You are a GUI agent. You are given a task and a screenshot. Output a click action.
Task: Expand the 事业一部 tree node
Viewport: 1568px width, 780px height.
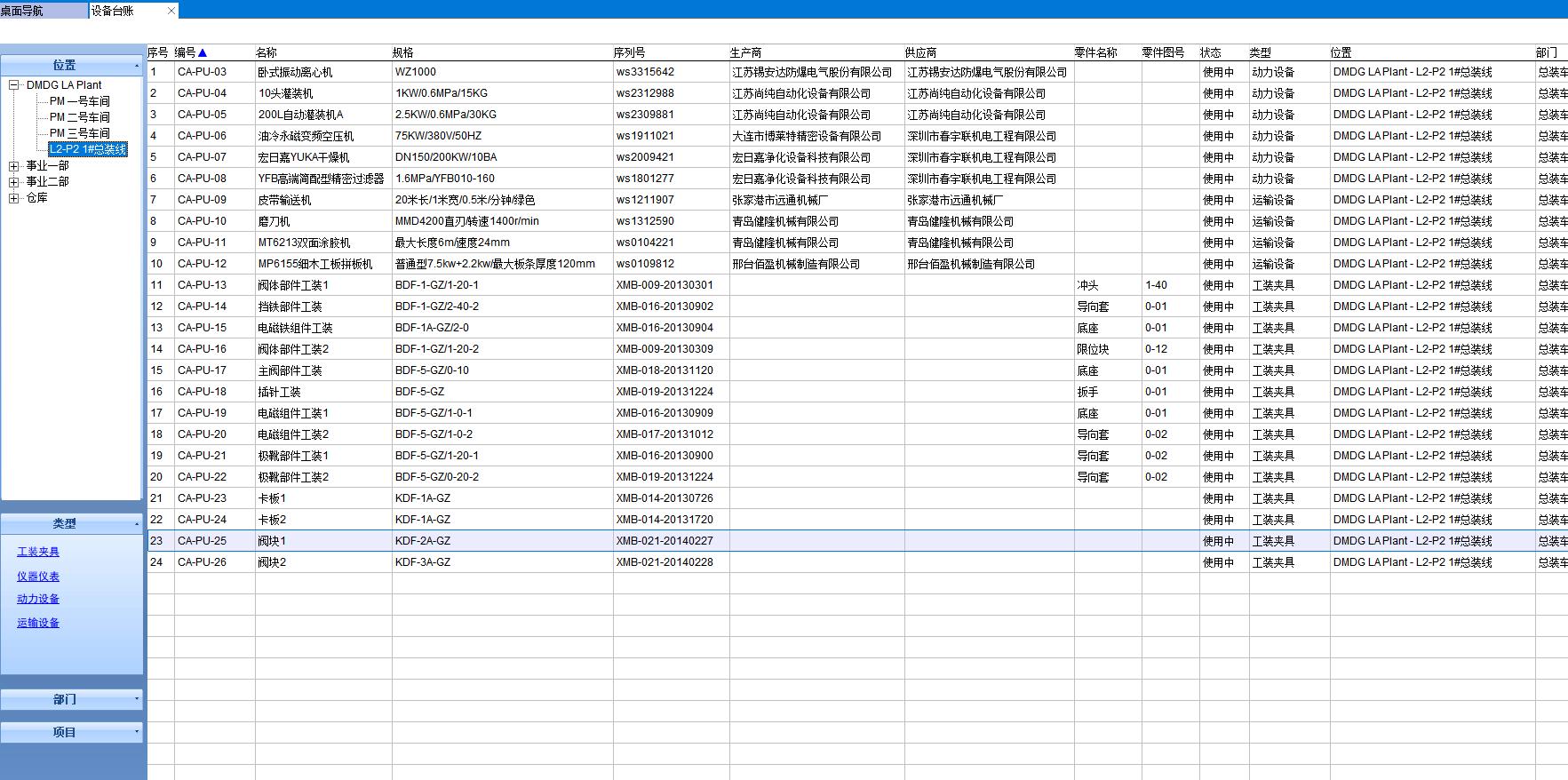tap(14, 166)
